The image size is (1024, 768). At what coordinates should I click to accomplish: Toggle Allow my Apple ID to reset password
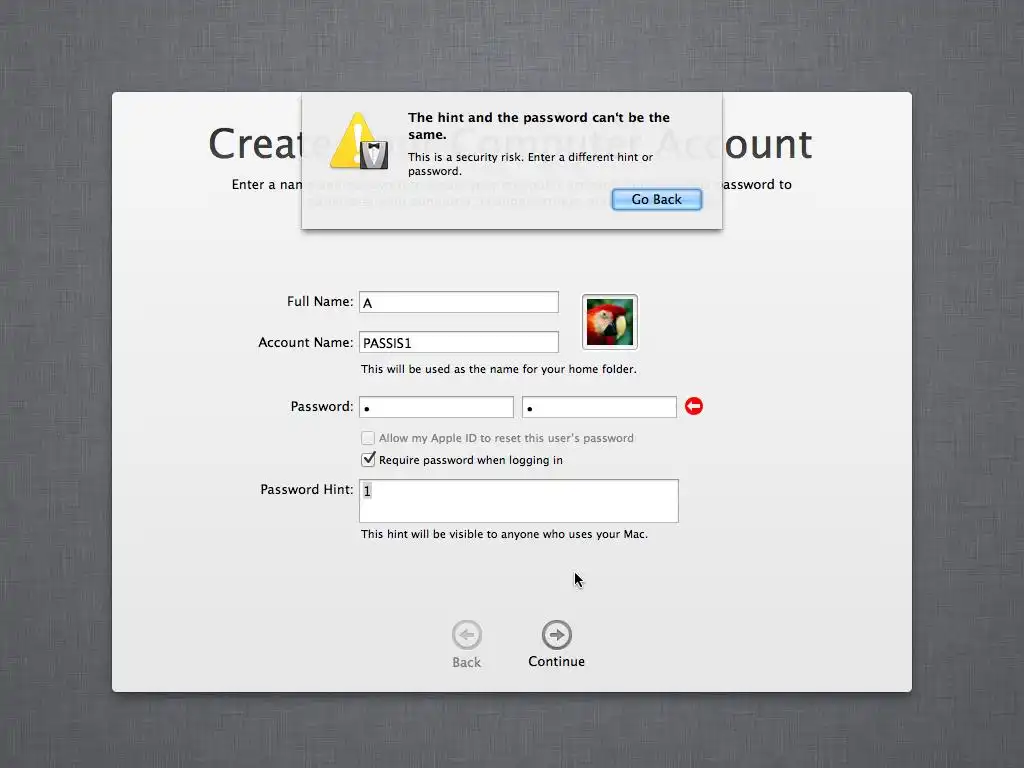click(x=368, y=438)
